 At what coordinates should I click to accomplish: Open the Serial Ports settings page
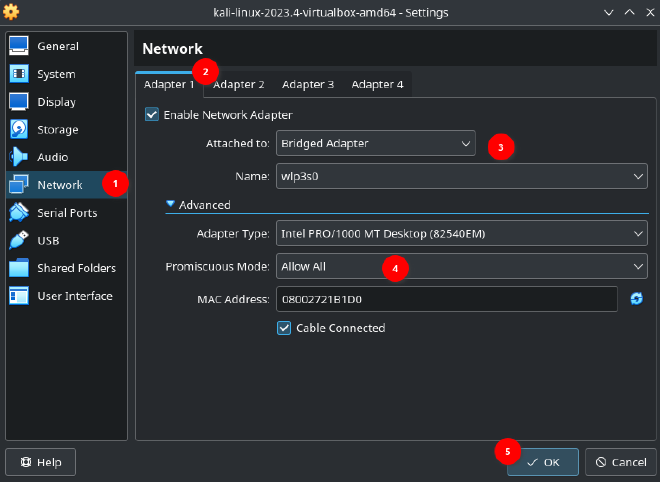pos(67,213)
